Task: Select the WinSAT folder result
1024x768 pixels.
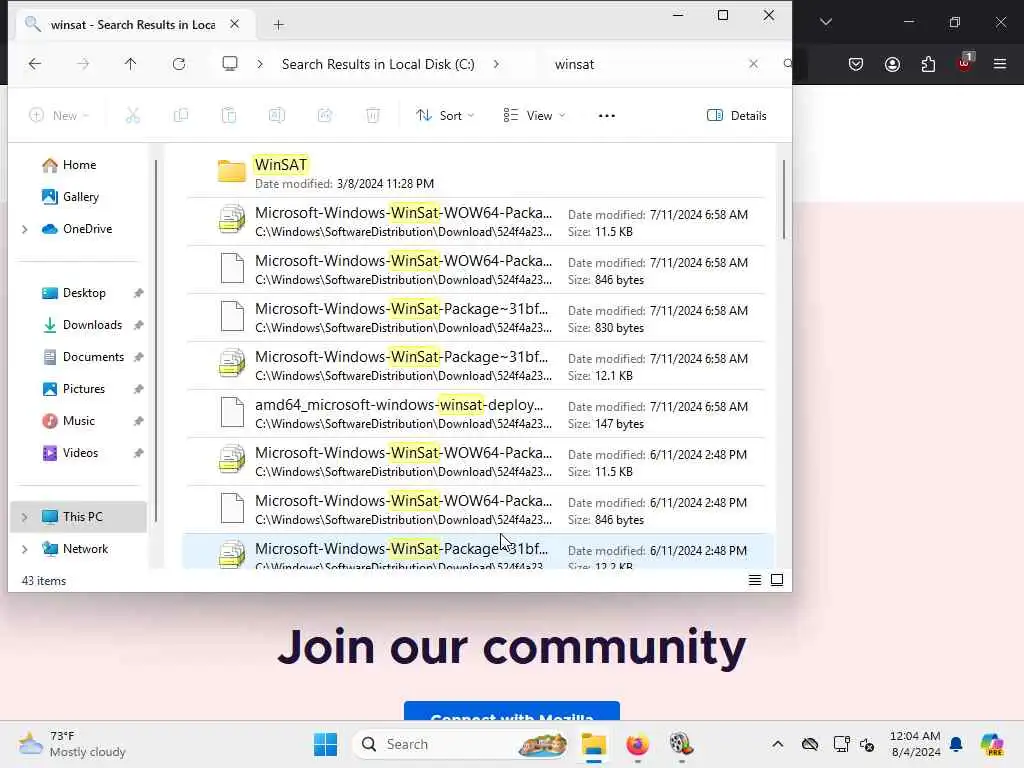Action: point(475,173)
